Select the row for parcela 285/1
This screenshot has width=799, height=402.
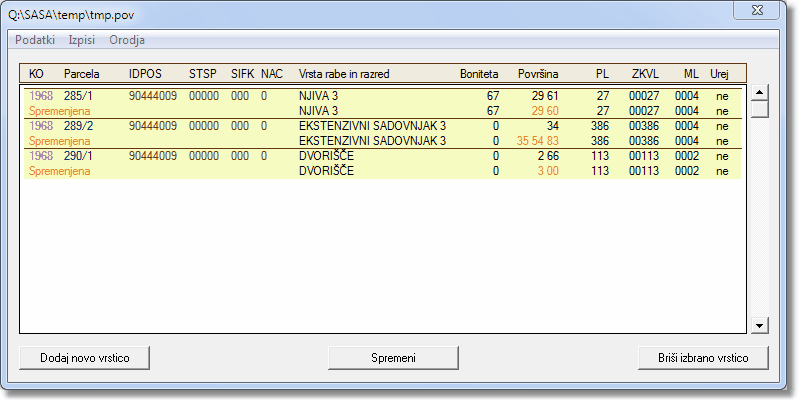[x=78, y=96]
